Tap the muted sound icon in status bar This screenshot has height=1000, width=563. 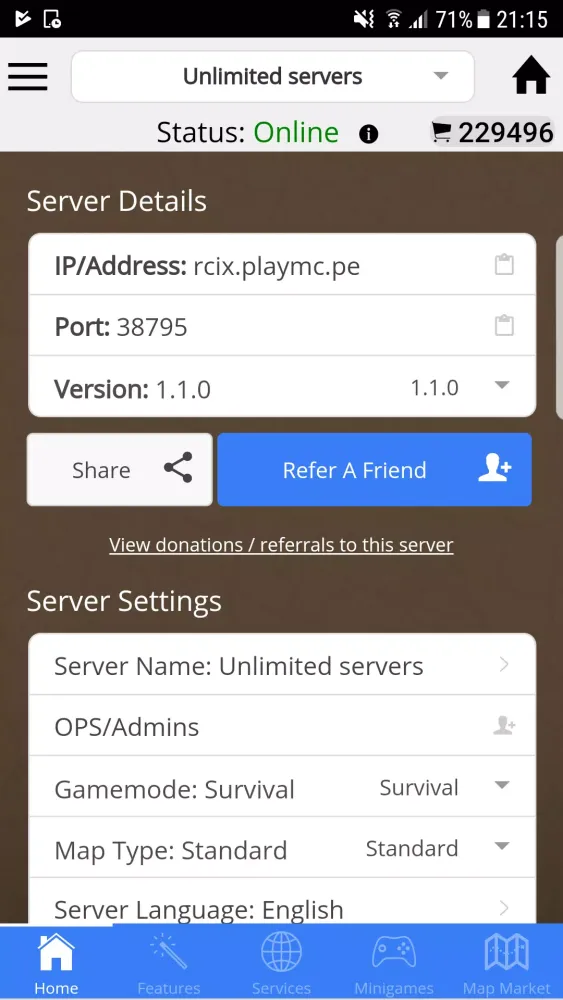click(x=364, y=19)
